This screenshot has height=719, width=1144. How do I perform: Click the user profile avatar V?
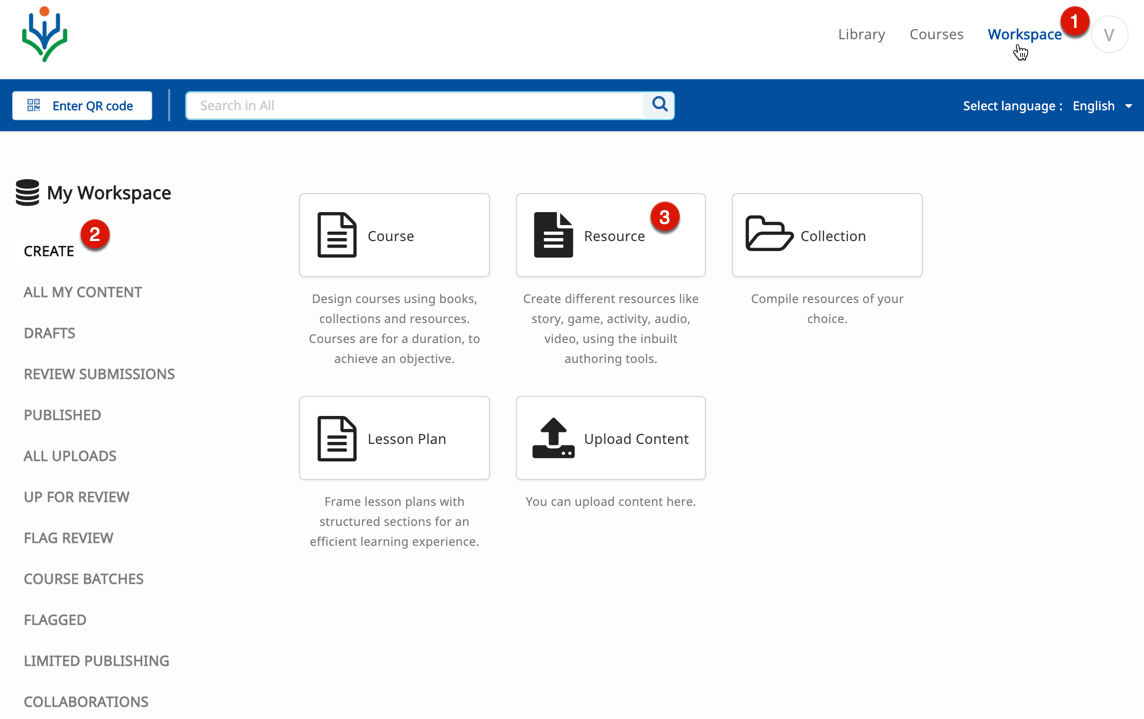[1109, 35]
